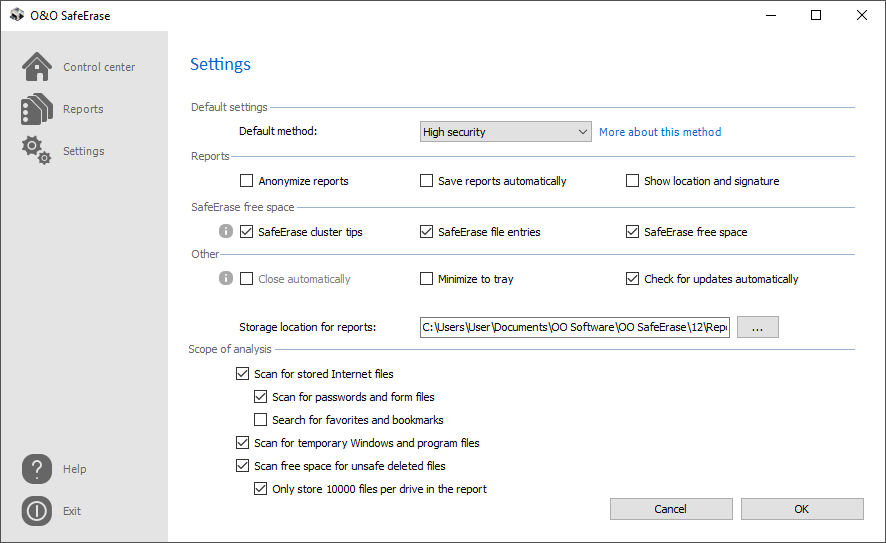Enable Minimize to tray
Viewport: 886px width, 543px height.
tap(427, 279)
